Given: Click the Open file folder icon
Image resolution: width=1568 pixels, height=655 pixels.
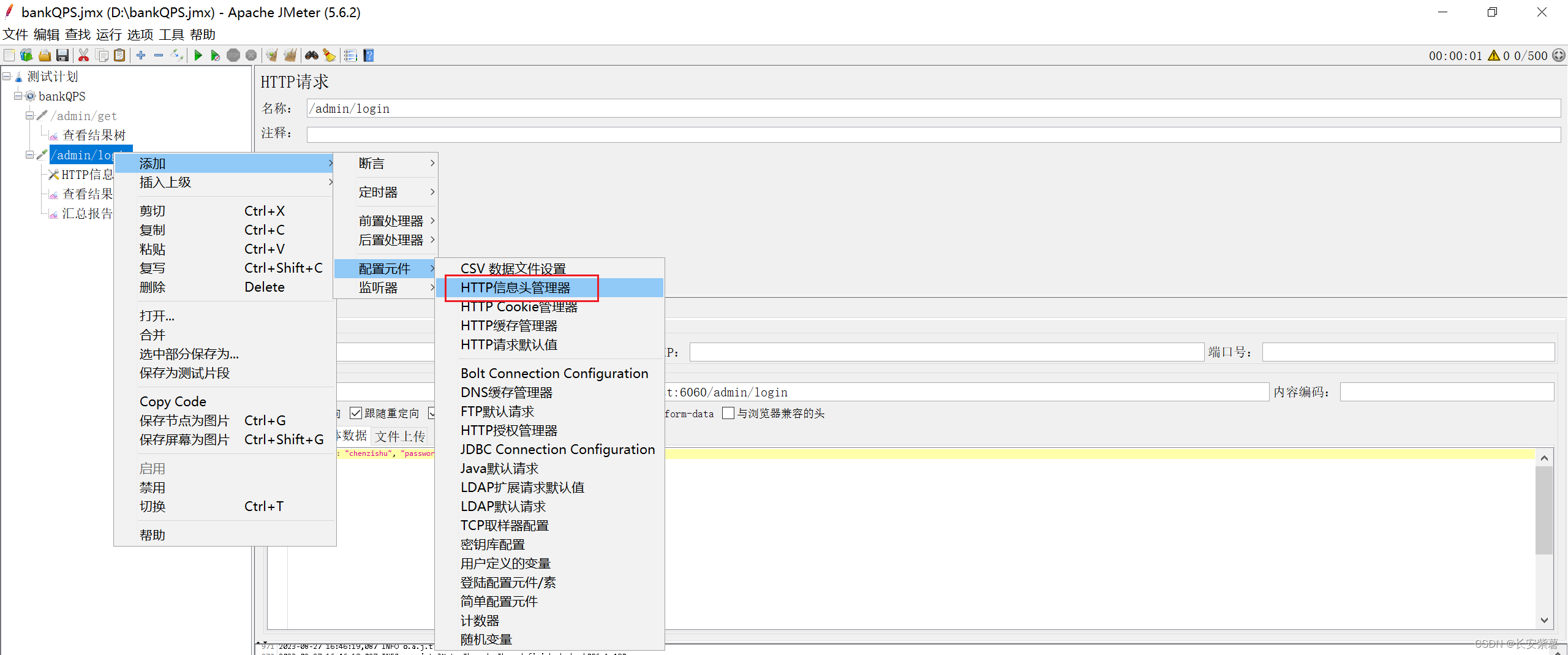Looking at the screenshot, I should (44, 56).
